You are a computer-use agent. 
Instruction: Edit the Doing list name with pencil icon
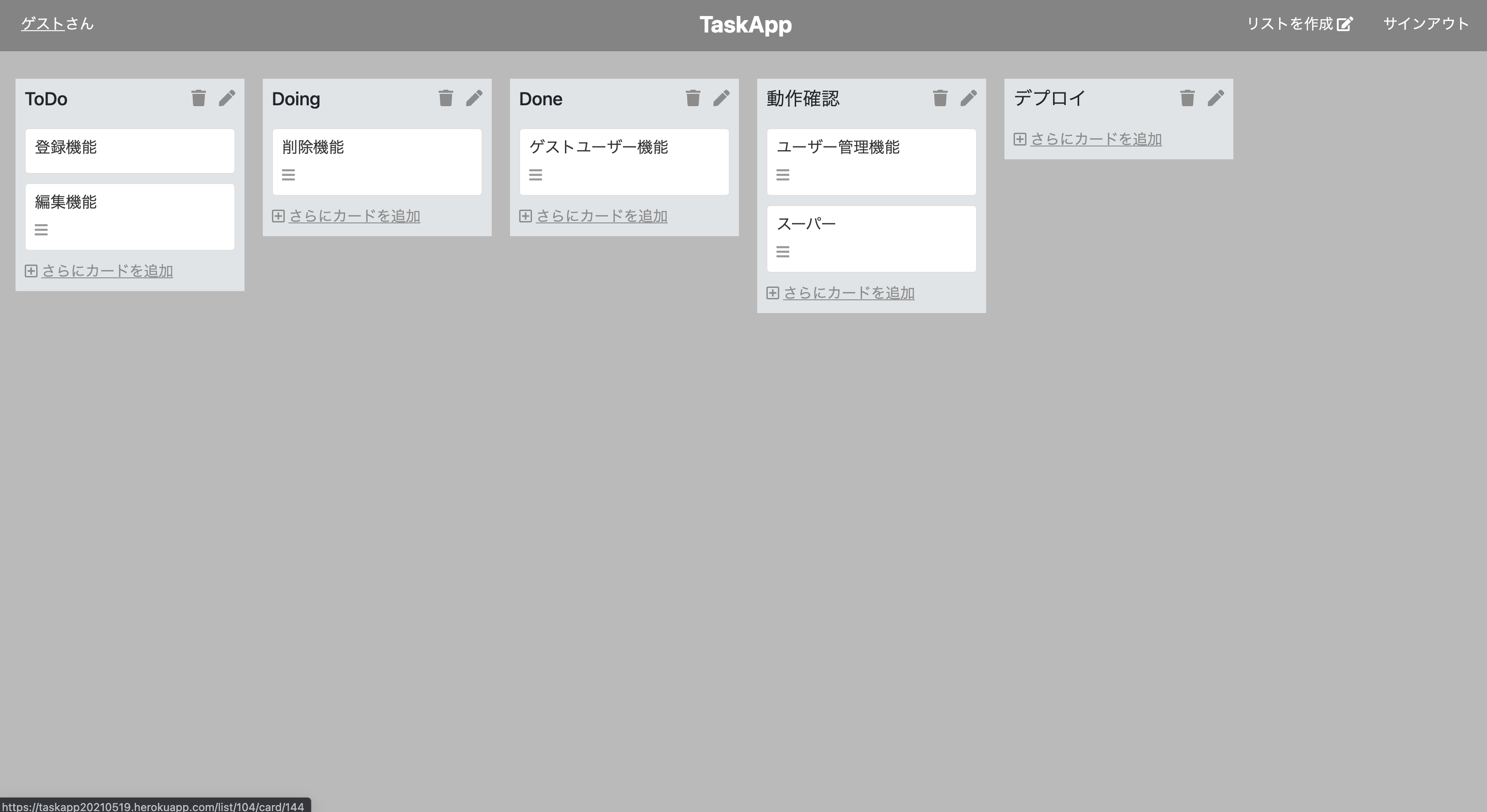(x=474, y=97)
